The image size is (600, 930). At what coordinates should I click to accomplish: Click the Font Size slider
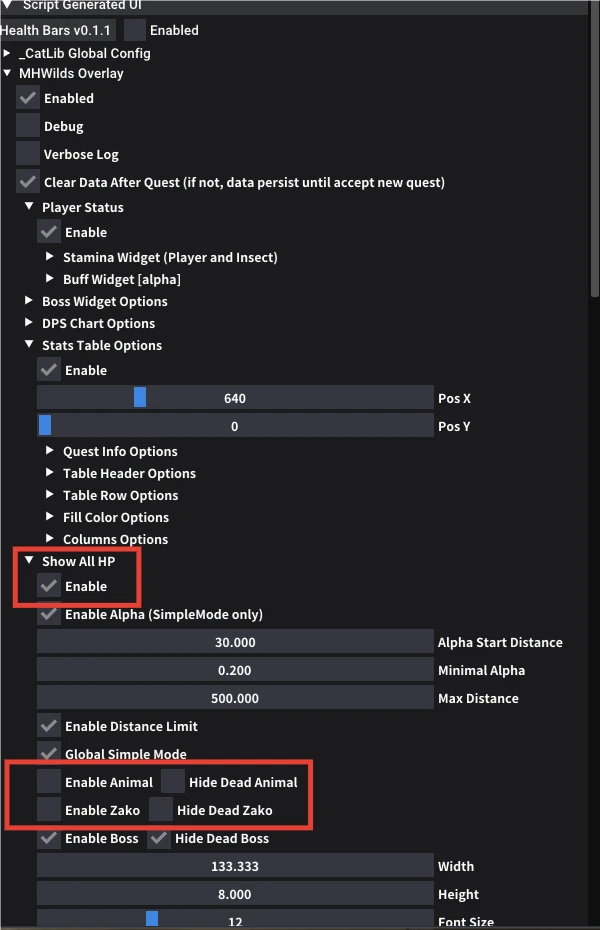235,920
